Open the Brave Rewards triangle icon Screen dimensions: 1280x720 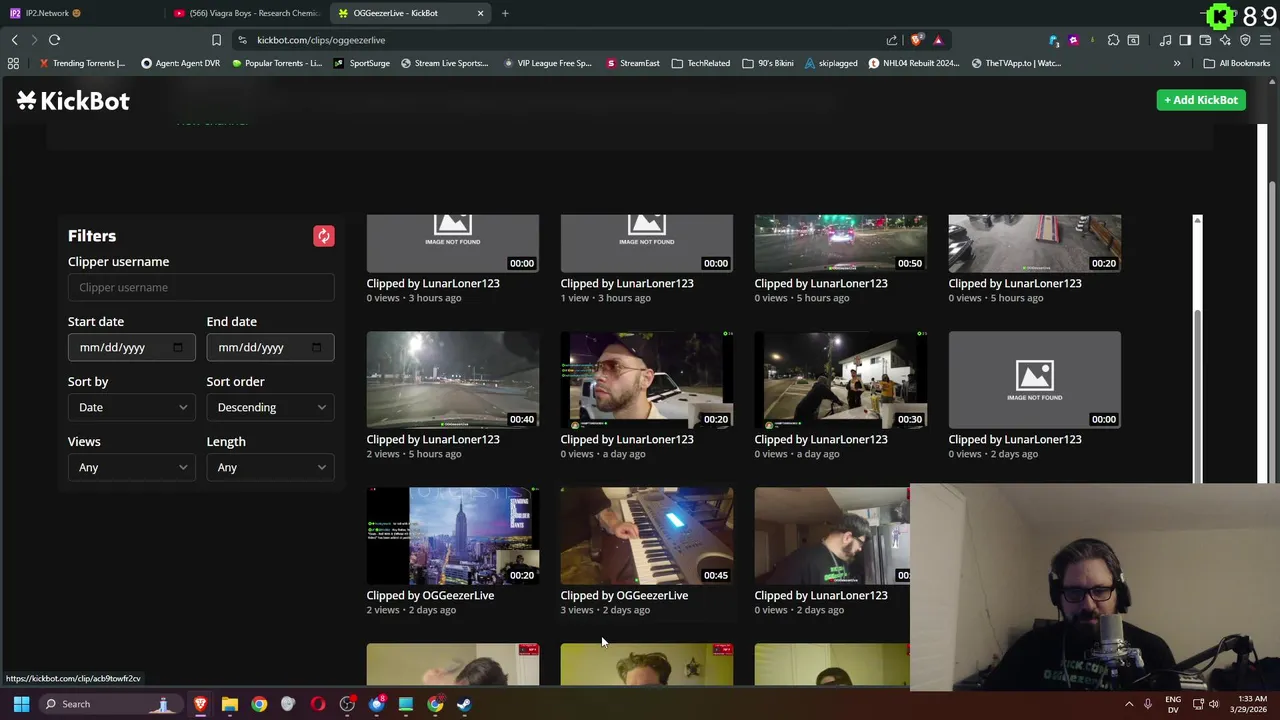click(938, 40)
